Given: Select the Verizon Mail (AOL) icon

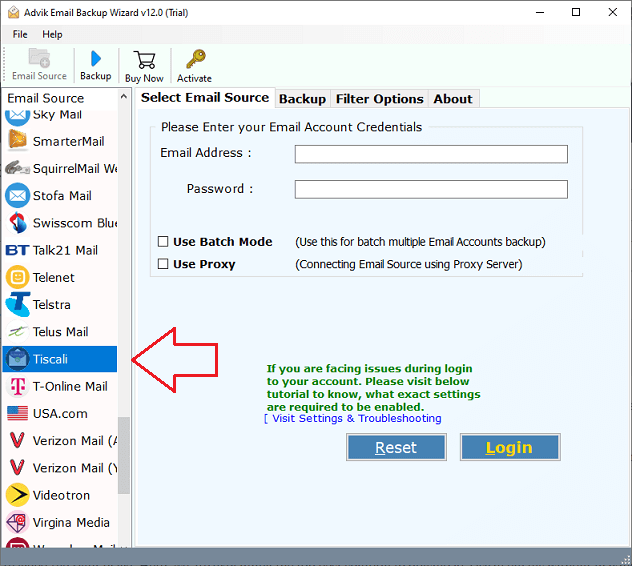Looking at the screenshot, I should tap(17, 440).
